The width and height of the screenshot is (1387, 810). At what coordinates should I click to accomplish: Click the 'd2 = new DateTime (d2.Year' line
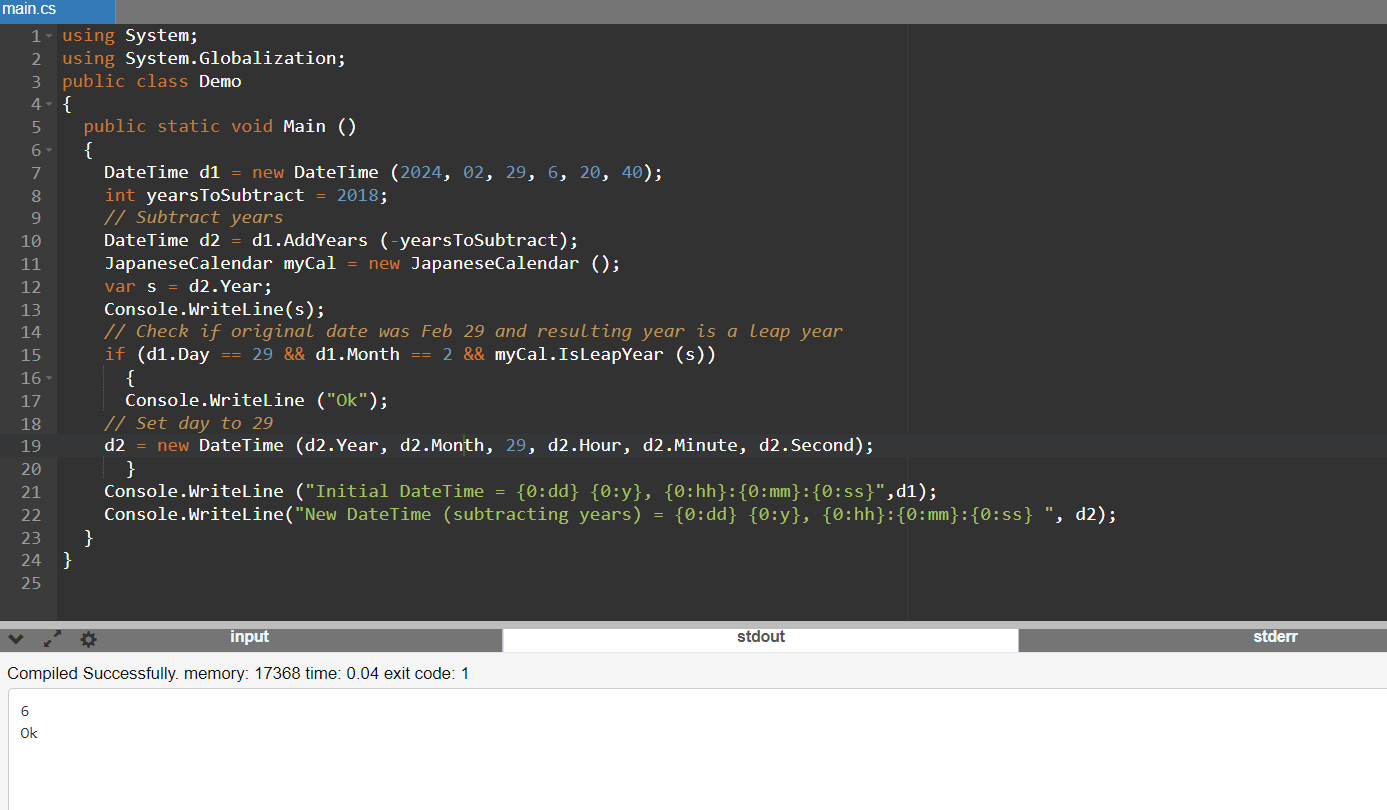click(489, 445)
